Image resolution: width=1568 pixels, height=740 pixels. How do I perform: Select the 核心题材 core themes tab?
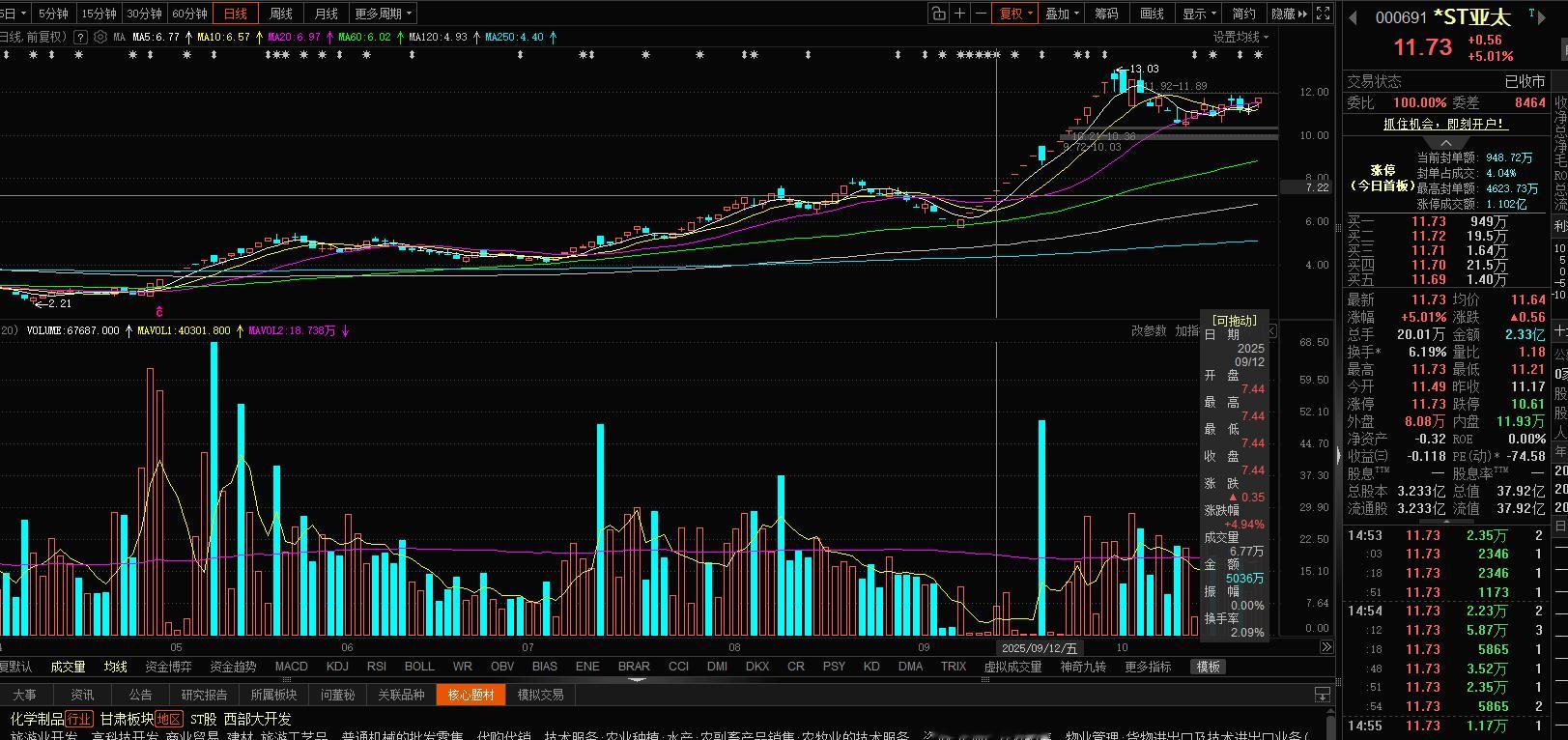pos(470,695)
